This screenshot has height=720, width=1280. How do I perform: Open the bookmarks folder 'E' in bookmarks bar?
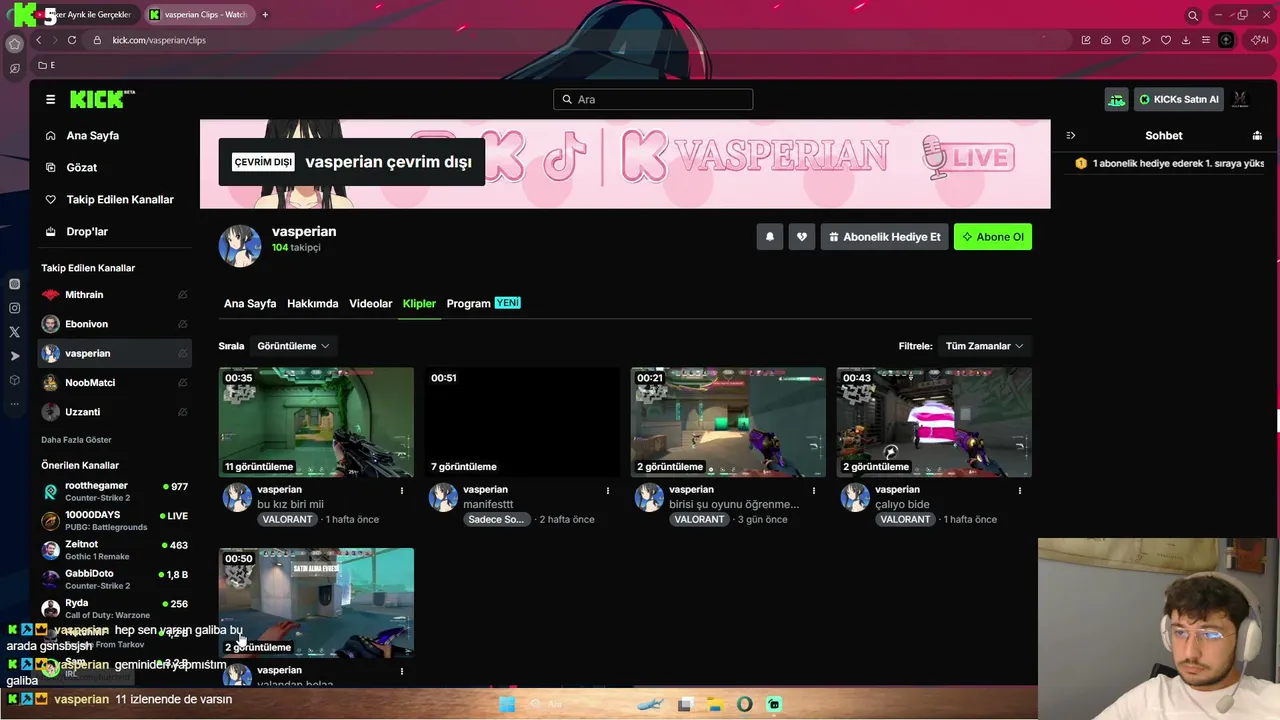pyautogui.click(x=47, y=65)
